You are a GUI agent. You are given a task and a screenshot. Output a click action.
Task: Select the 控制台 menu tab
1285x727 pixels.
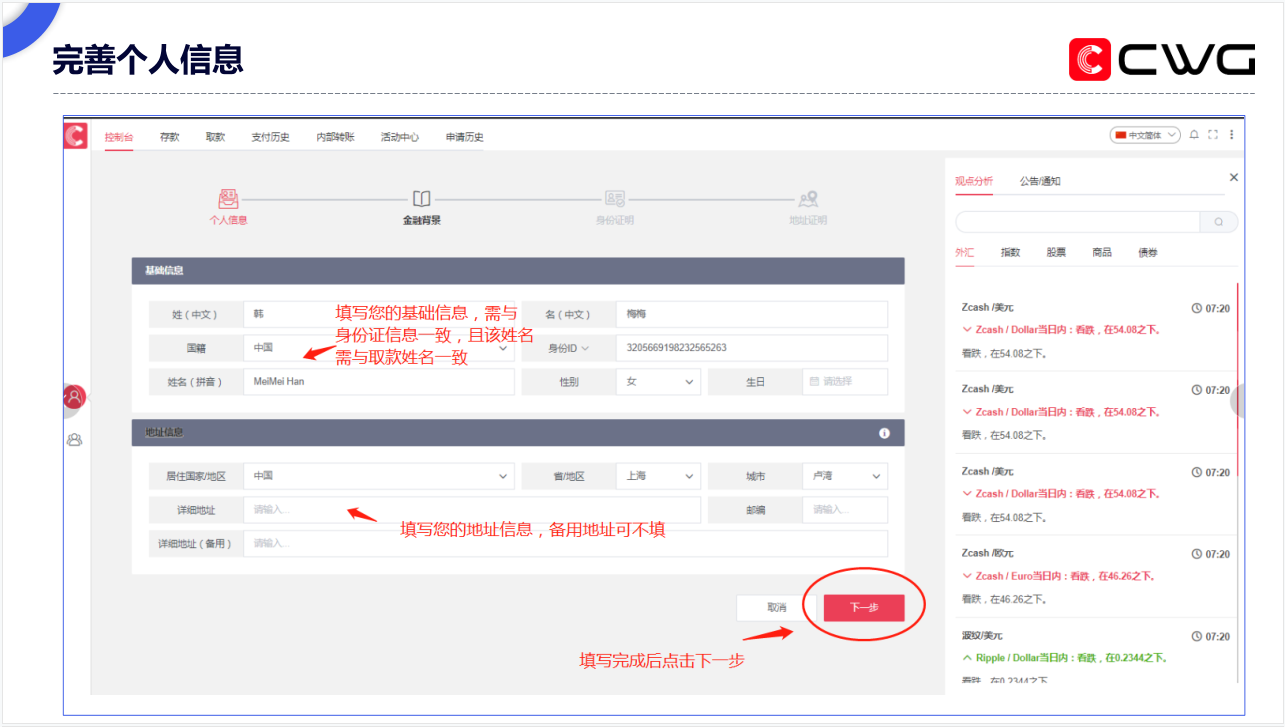pos(118,137)
